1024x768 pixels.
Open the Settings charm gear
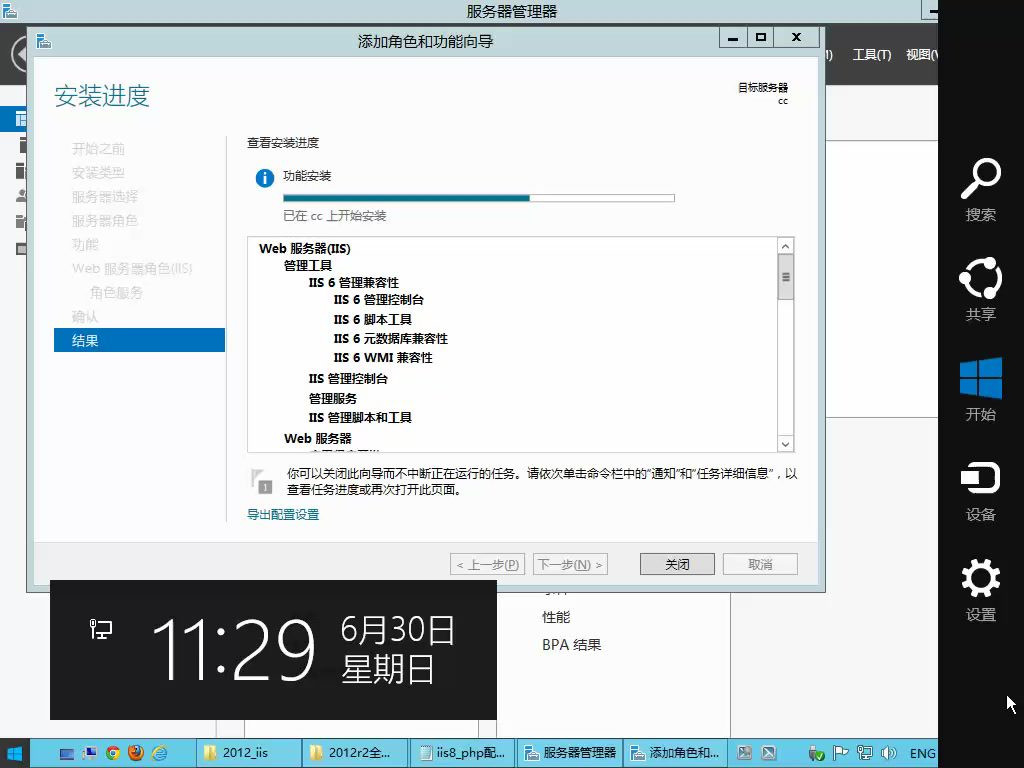click(x=980, y=588)
